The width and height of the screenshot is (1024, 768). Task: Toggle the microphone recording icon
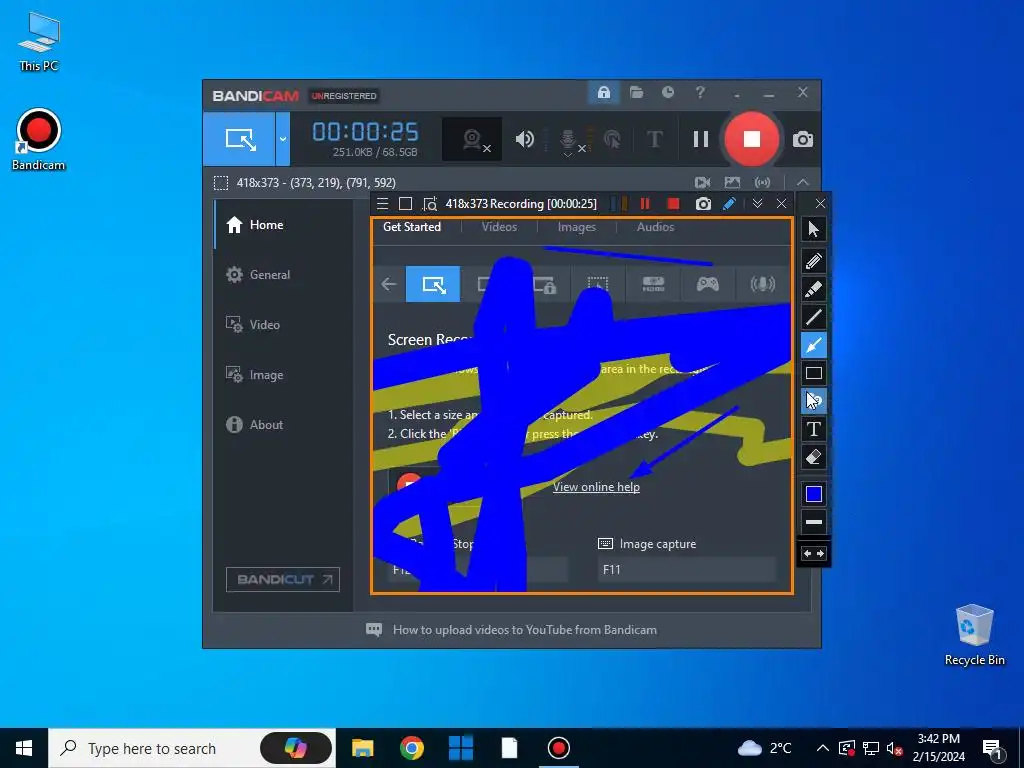coord(568,140)
